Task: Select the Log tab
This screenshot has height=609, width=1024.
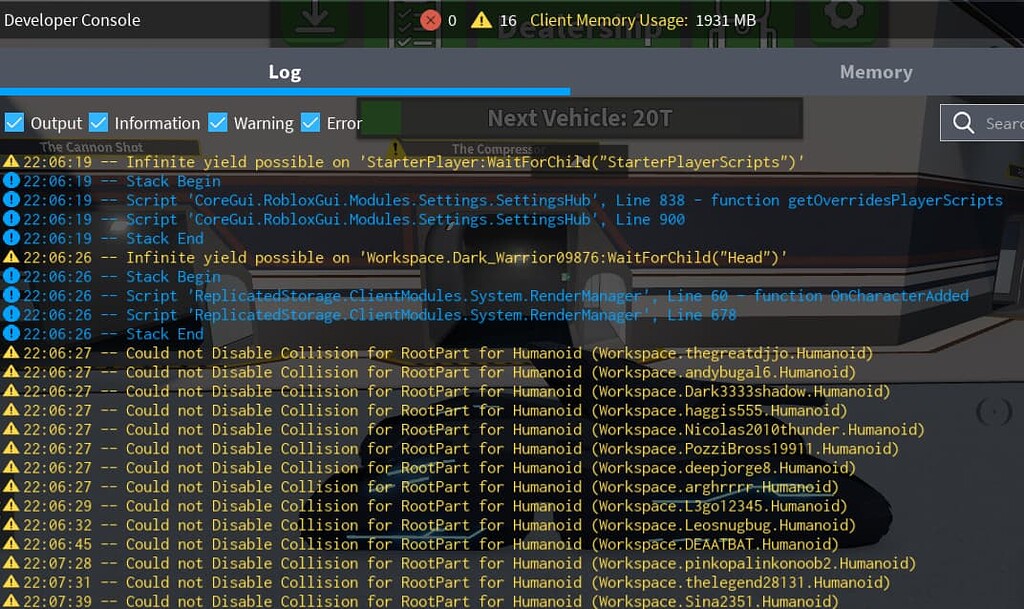Action: coord(285,71)
